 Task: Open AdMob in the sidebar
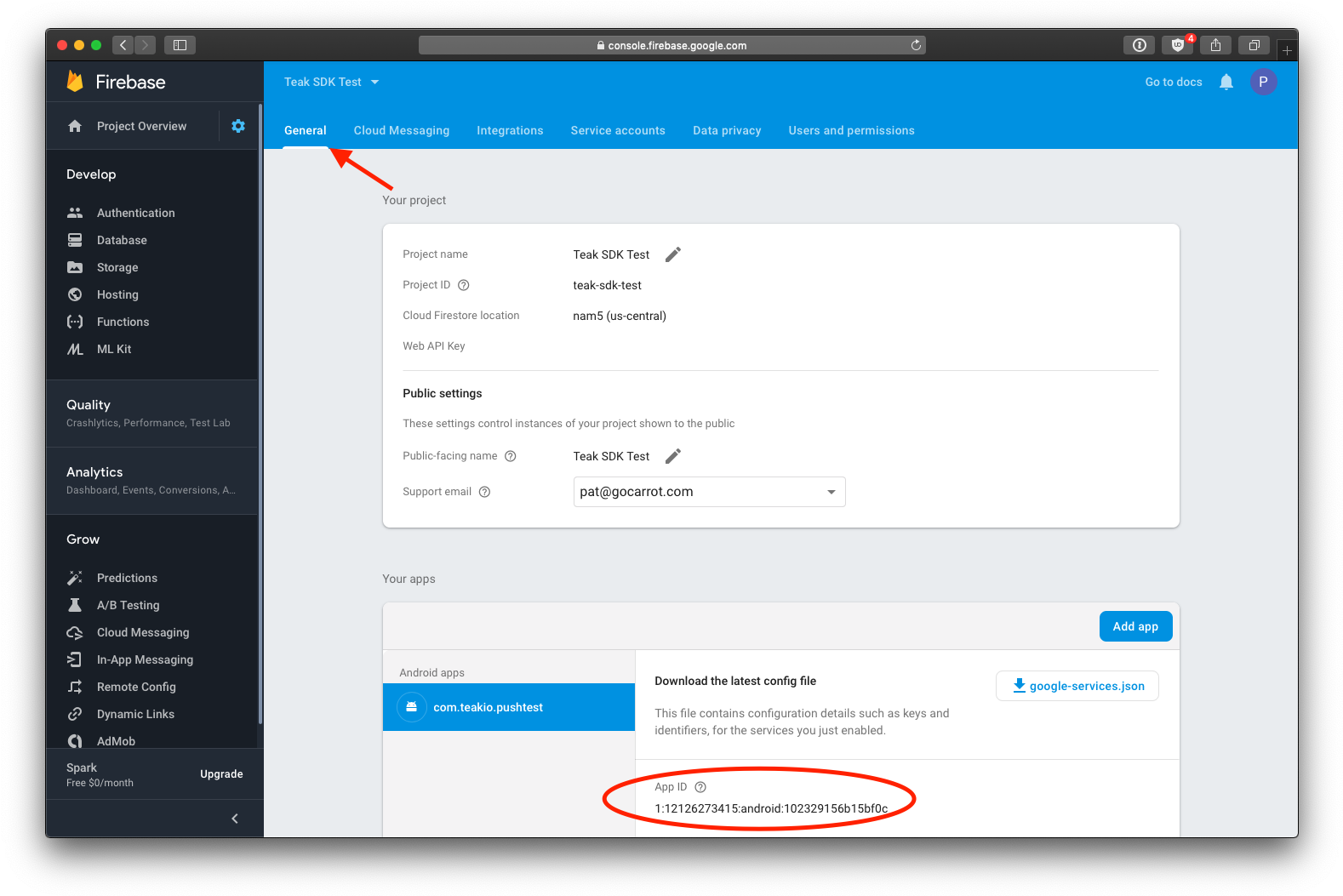pyautogui.click(x=116, y=741)
